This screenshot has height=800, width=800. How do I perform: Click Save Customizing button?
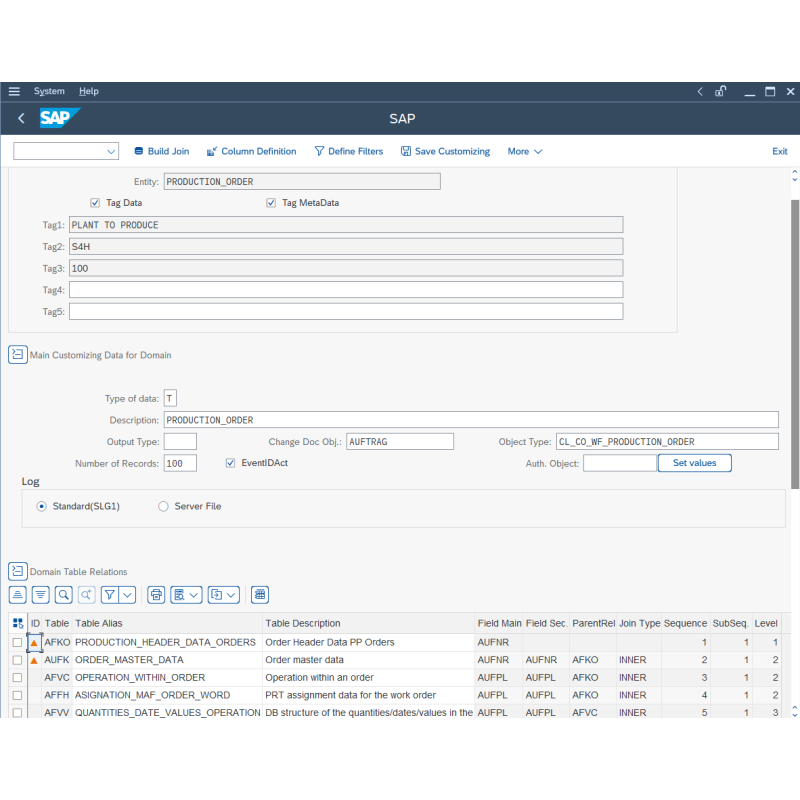tap(445, 151)
